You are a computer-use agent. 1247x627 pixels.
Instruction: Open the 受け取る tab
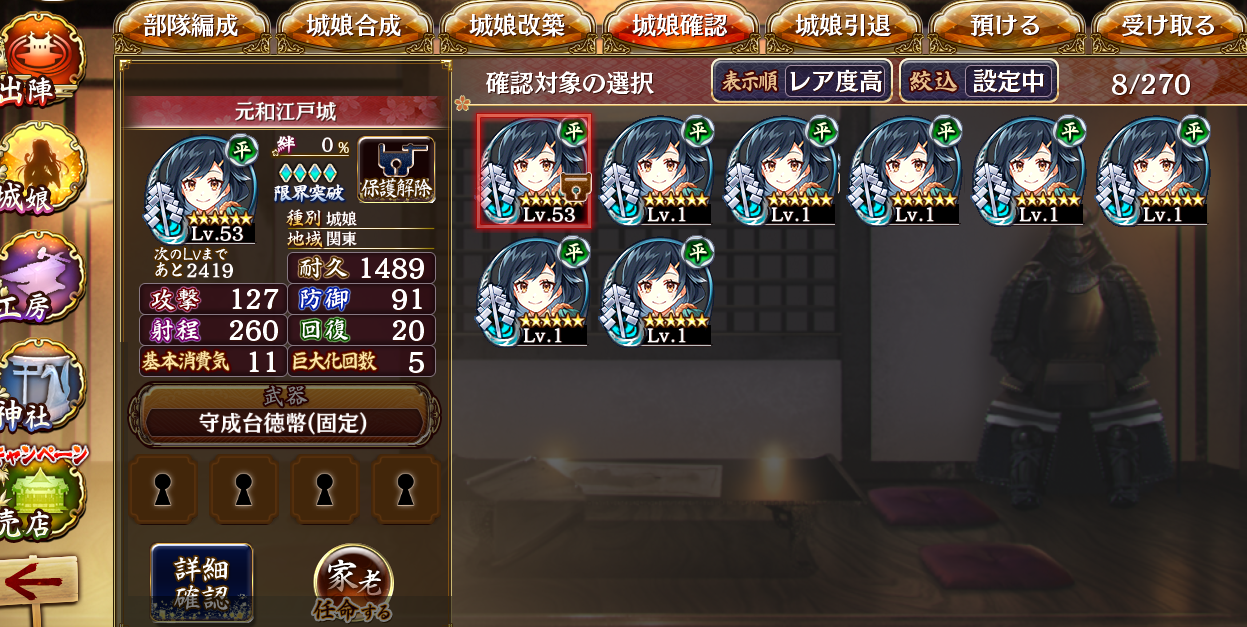pyautogui.click(x=1169, y=26)
